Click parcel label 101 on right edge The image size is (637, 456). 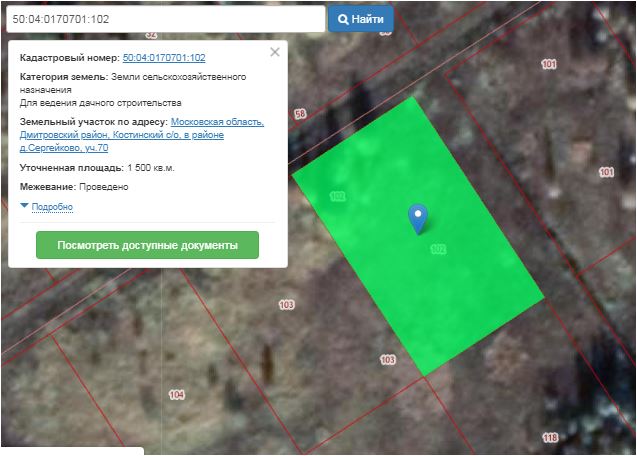click(606, 172)
